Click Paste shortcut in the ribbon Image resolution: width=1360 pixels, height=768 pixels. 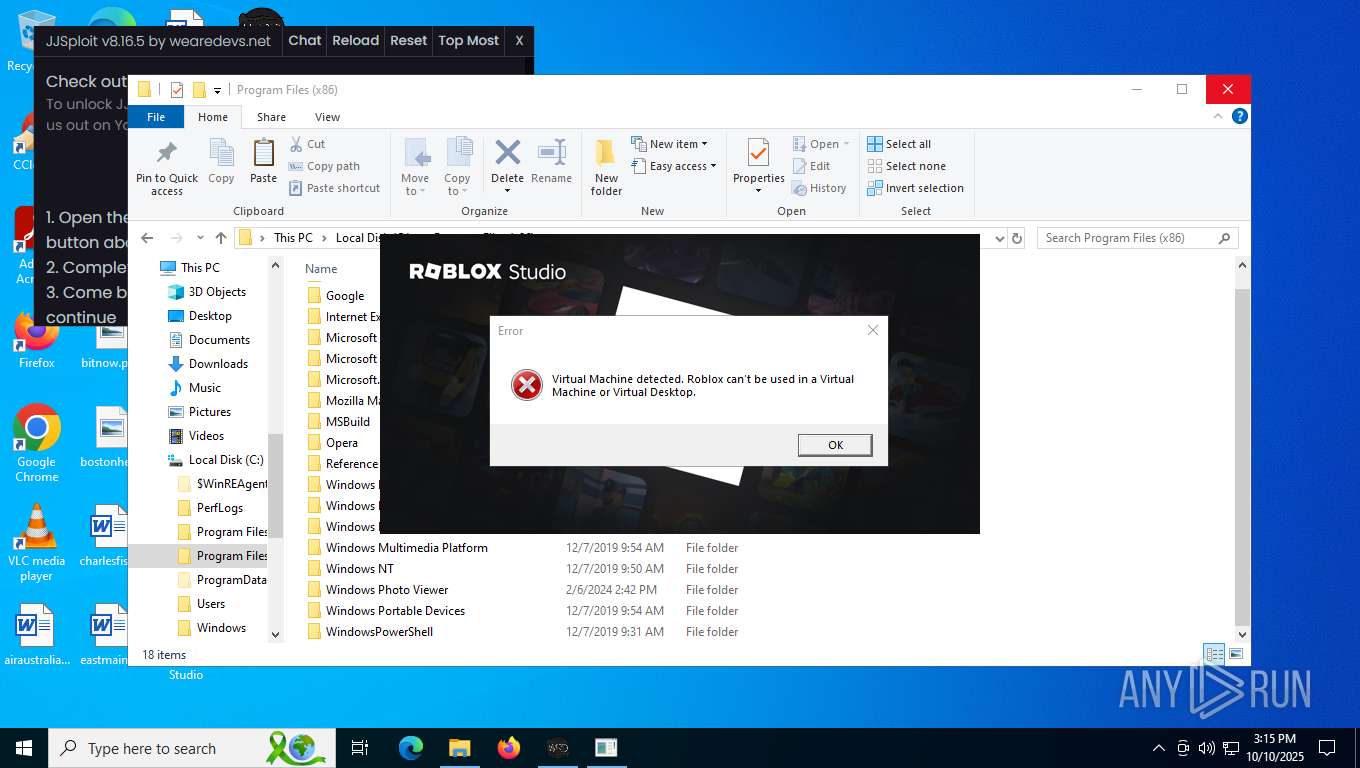(x=334, y=188)
